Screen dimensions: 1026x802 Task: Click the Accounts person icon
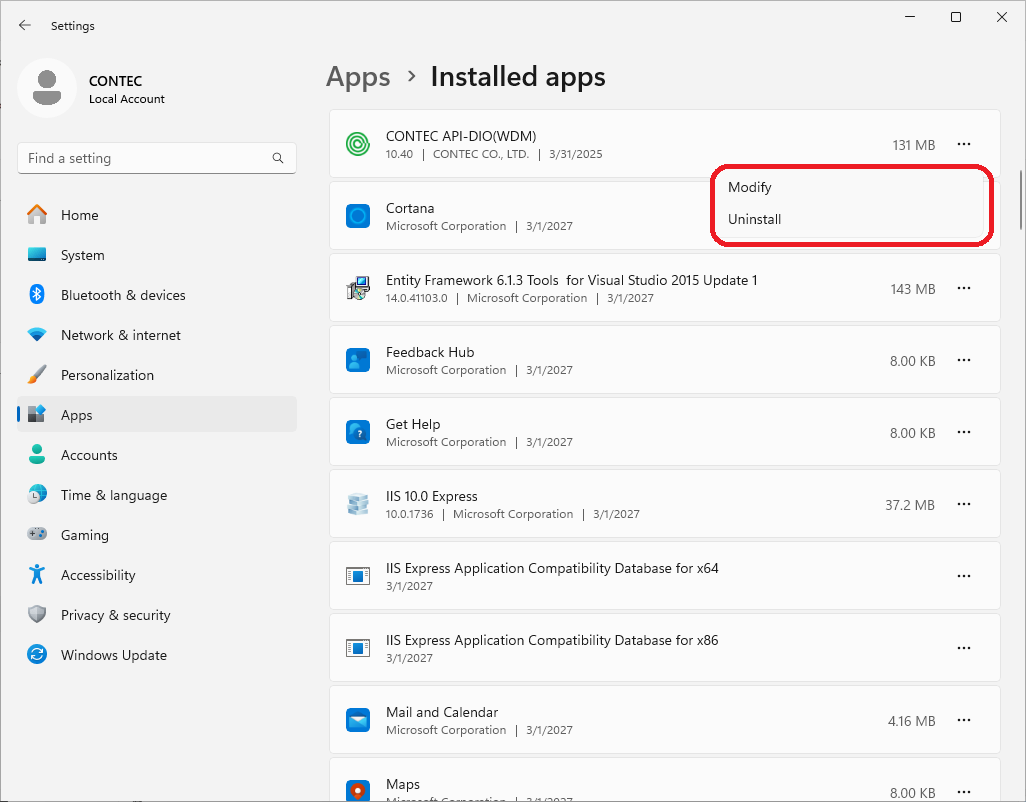pyautogui.click(x=37, y=455)
